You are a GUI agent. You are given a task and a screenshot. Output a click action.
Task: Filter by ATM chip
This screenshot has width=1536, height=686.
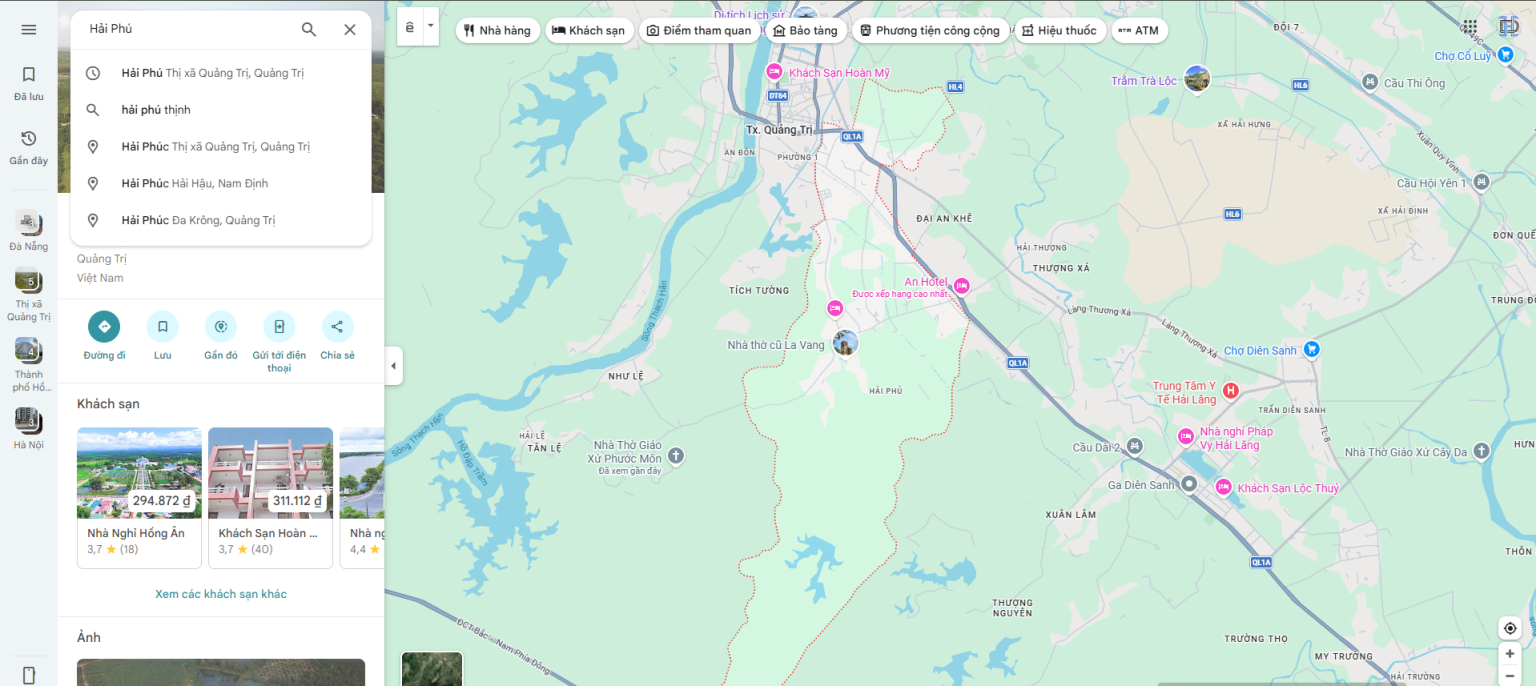(x=1139, y=31)
